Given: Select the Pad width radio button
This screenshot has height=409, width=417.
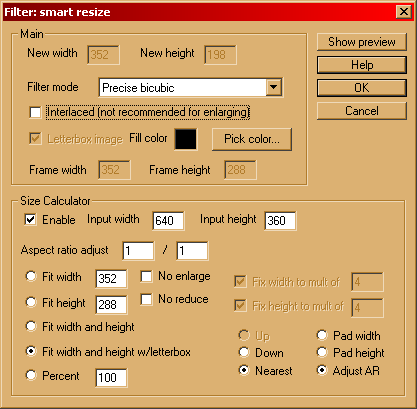Looking at the screenshot, I should (322, 335).
